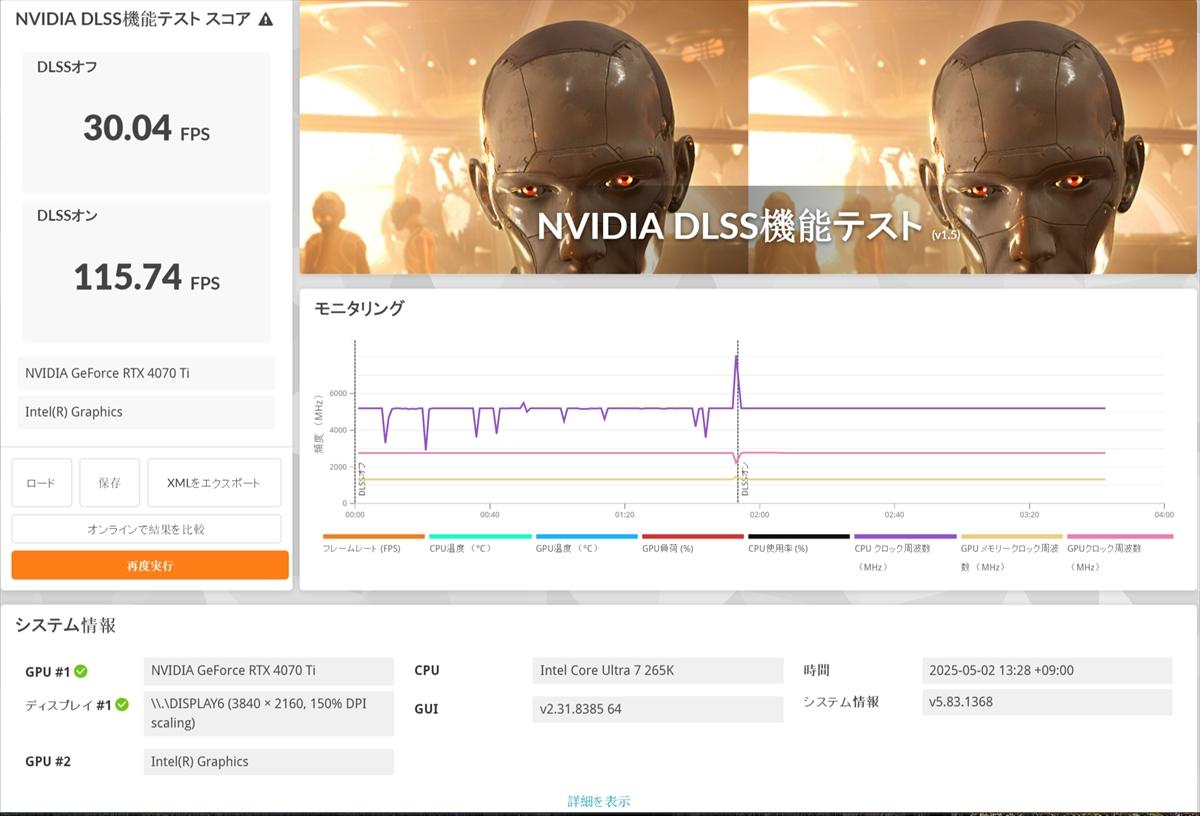Click the GUI version v2.31.8385 64 value
The image size is (1200, 816).
click(x=658, y=709)
